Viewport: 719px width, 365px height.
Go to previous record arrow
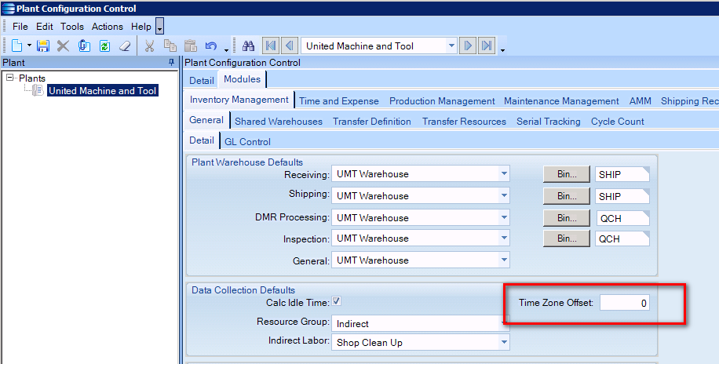(289, 46)
